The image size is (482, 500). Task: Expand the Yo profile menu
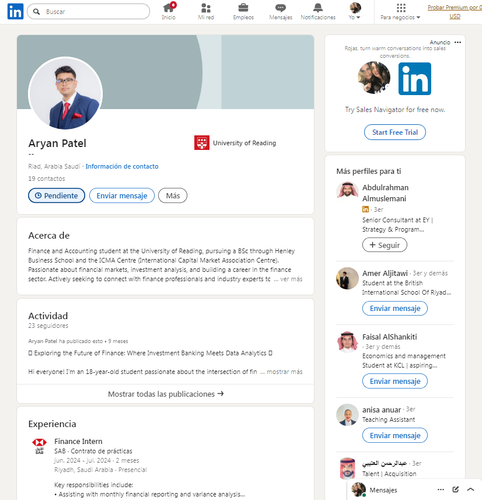(x=355, y=11)
